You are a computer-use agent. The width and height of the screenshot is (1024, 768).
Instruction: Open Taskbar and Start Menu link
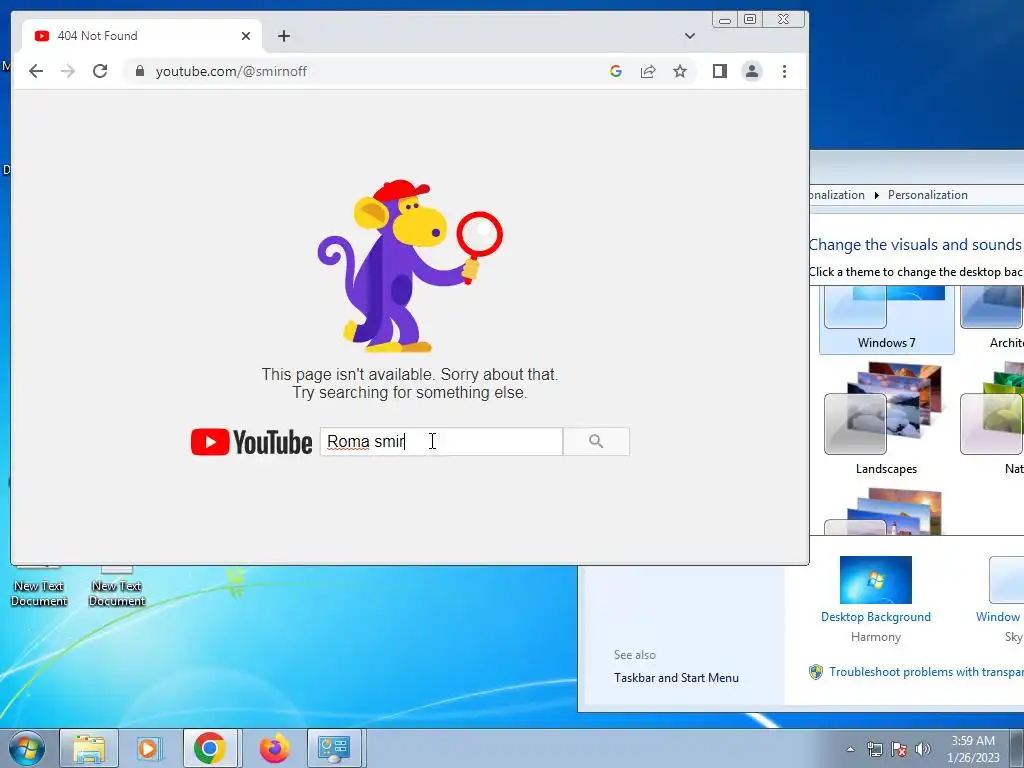tap(676, 678)
